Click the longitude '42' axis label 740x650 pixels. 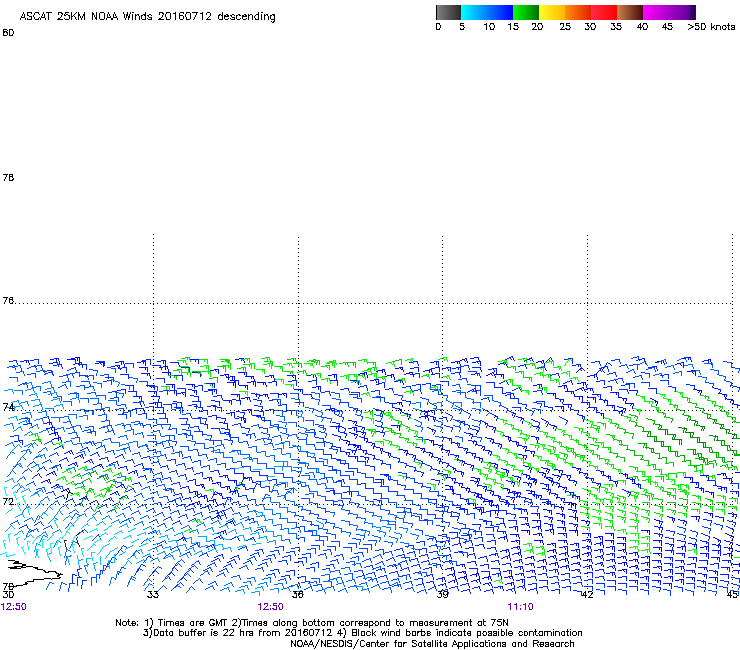click(x=587, y=594)
